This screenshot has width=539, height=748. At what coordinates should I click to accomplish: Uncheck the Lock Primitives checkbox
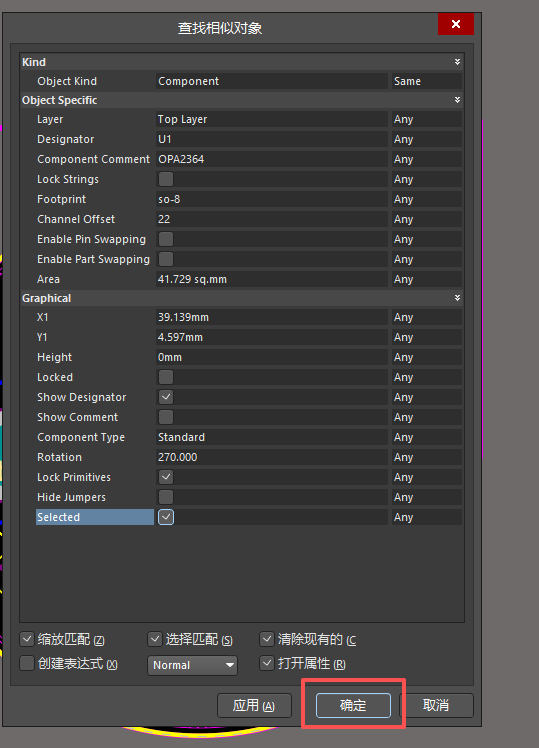[166, 477]
